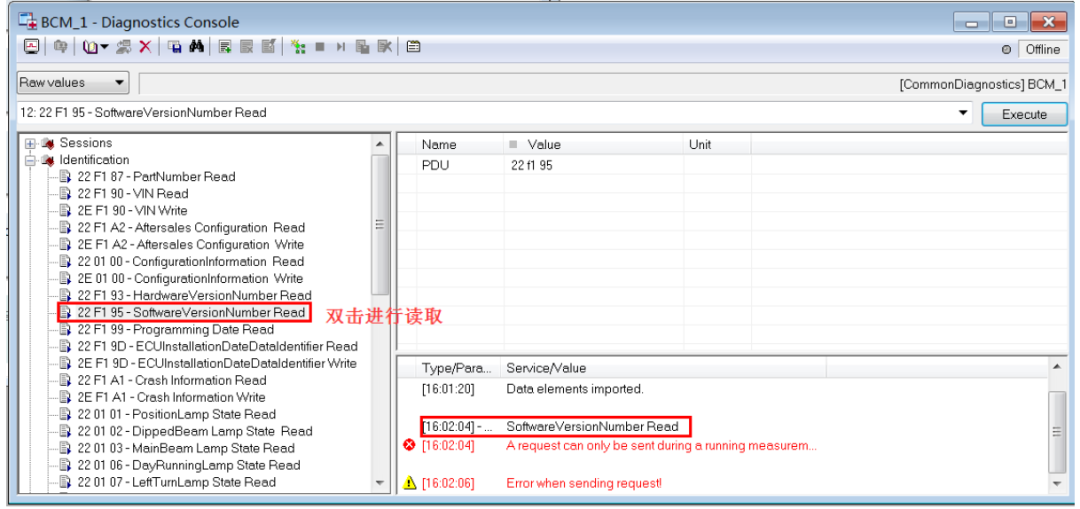The width and height of the screenshot is (1080, 509).
Task: Click the save disk toolbar icon
Action: click(175, 47)
